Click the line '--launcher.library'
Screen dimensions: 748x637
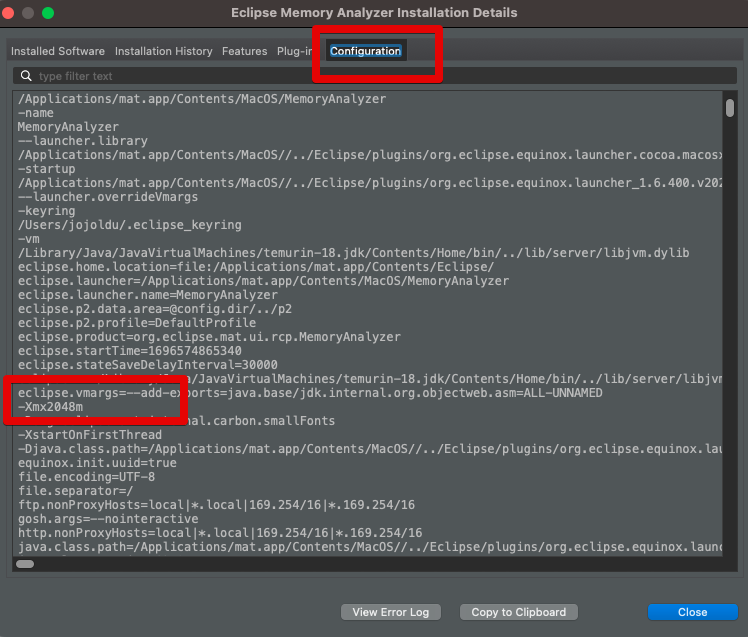coord(83,141)
